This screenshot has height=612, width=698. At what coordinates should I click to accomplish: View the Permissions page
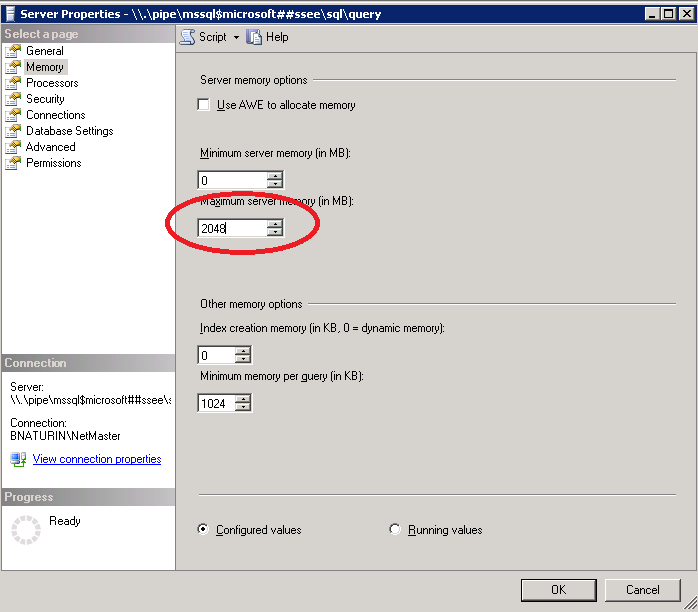pos(53,163)
